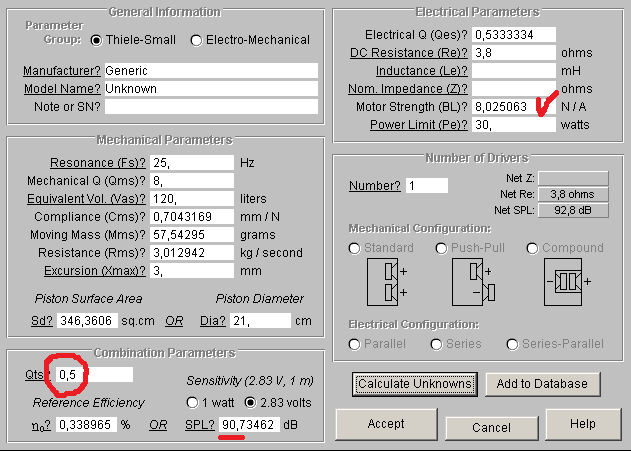Screen dimensions: 631x451
Task: Open the Resonance (Fs)? help link
Action: pos(98,163)
